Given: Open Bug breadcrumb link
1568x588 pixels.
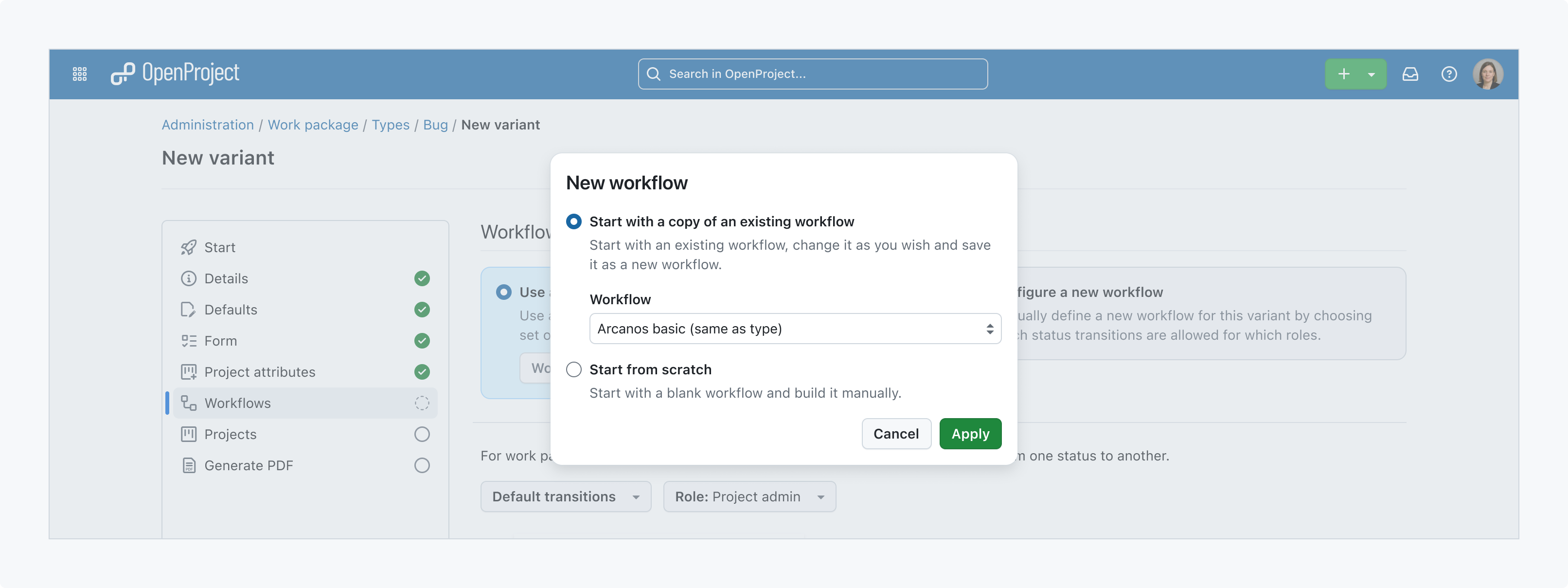Looking at the screenshot, I should [435, 125].
